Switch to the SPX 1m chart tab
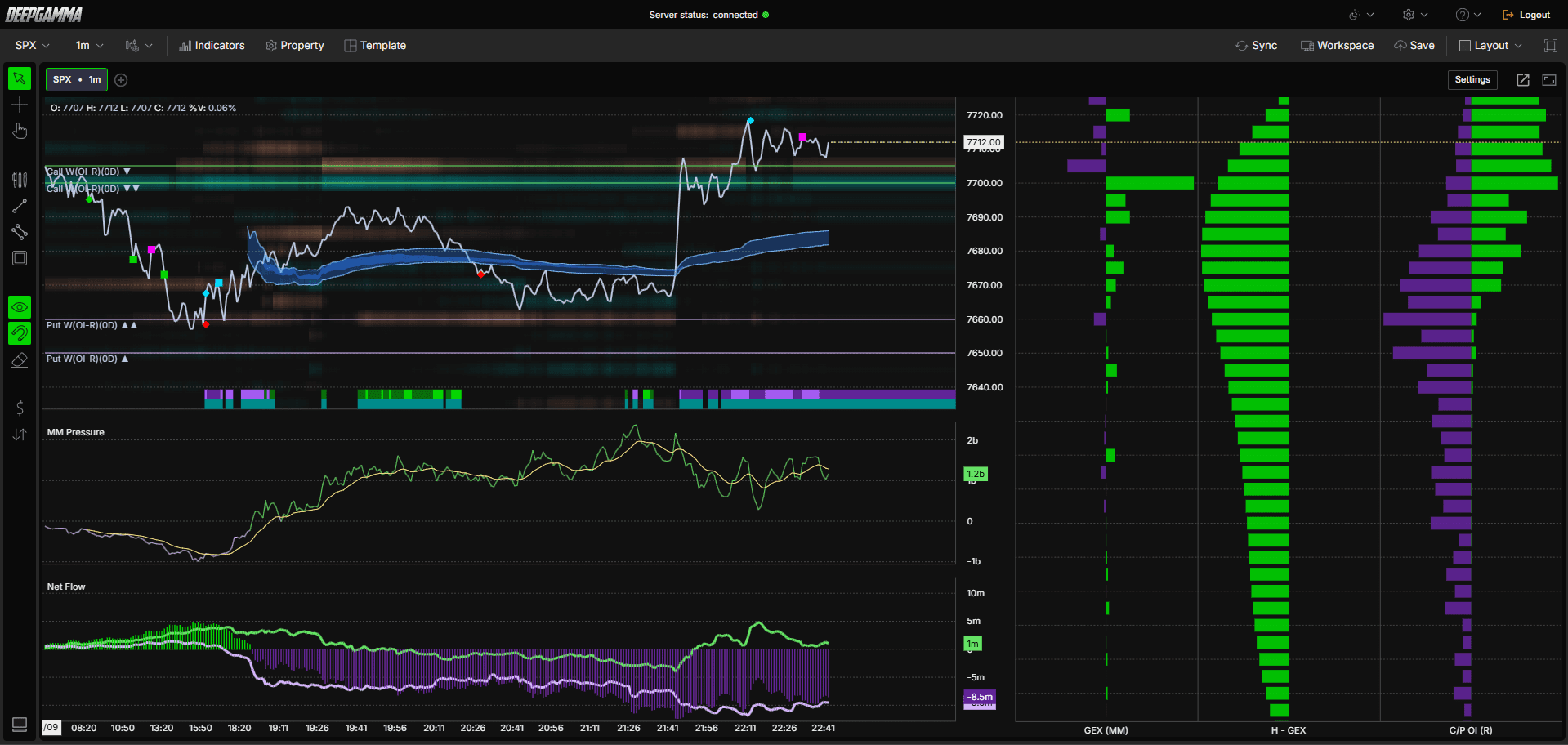Viewport: 1568px width, 745px height. 77,79
